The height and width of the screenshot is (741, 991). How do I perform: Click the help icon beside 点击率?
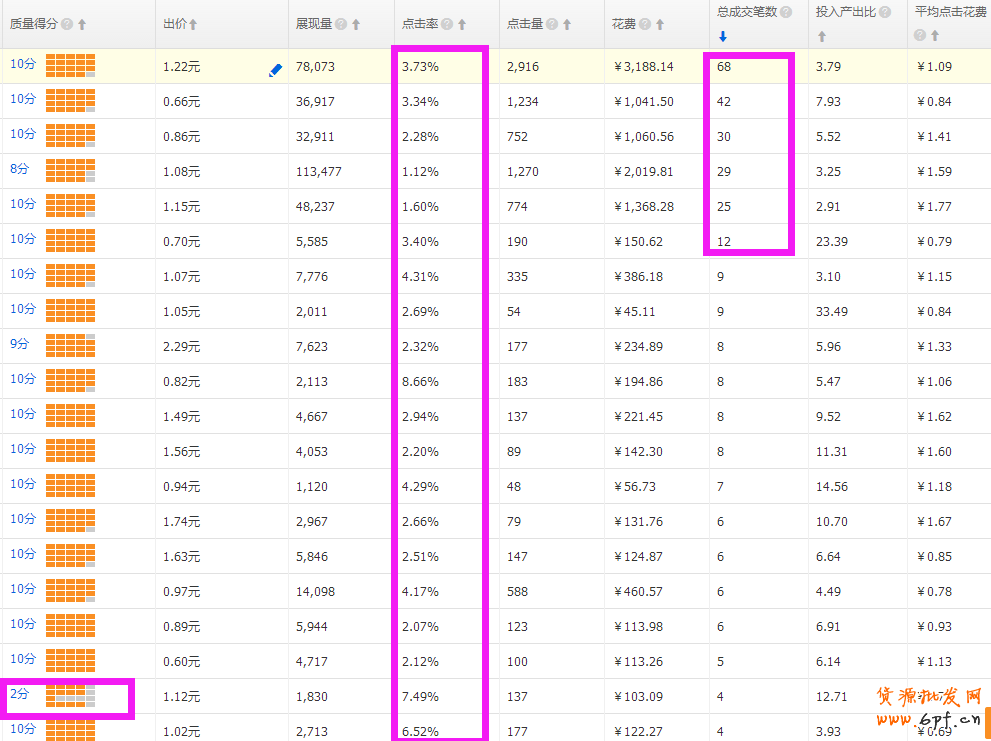[x=447, y=24]
